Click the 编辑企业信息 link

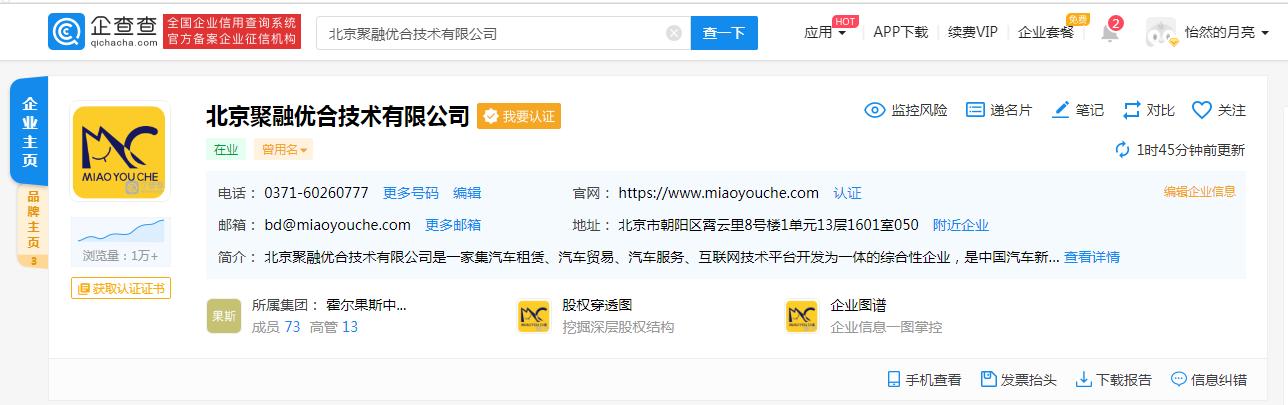coord(1199,192)
